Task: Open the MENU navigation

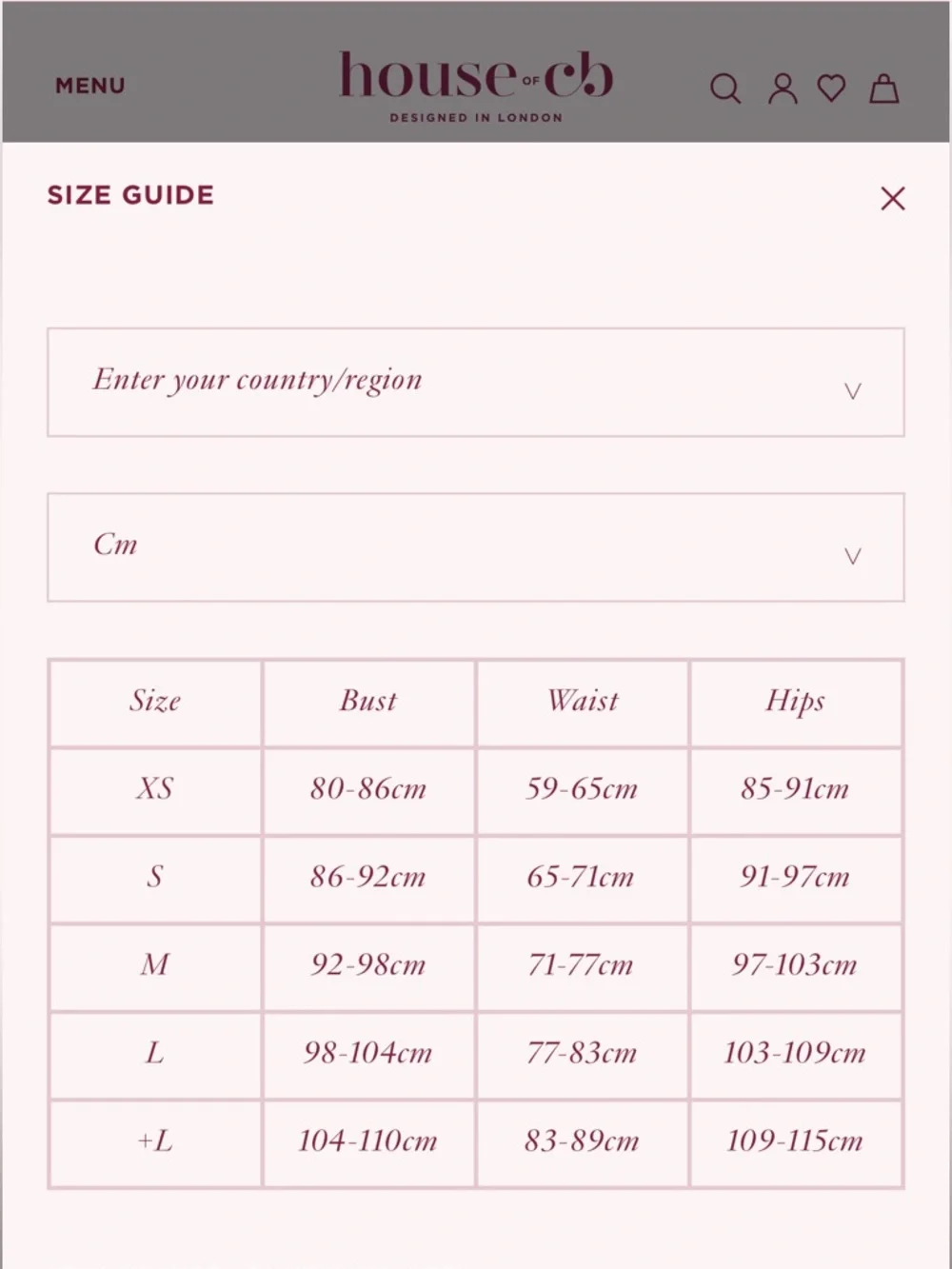Action: point(89,86)
